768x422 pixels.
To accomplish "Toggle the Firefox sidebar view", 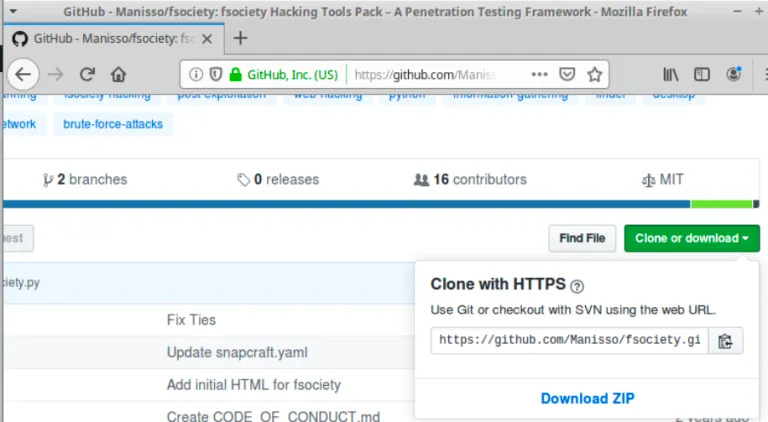I will pyautogui.click(x=703, y=74).
